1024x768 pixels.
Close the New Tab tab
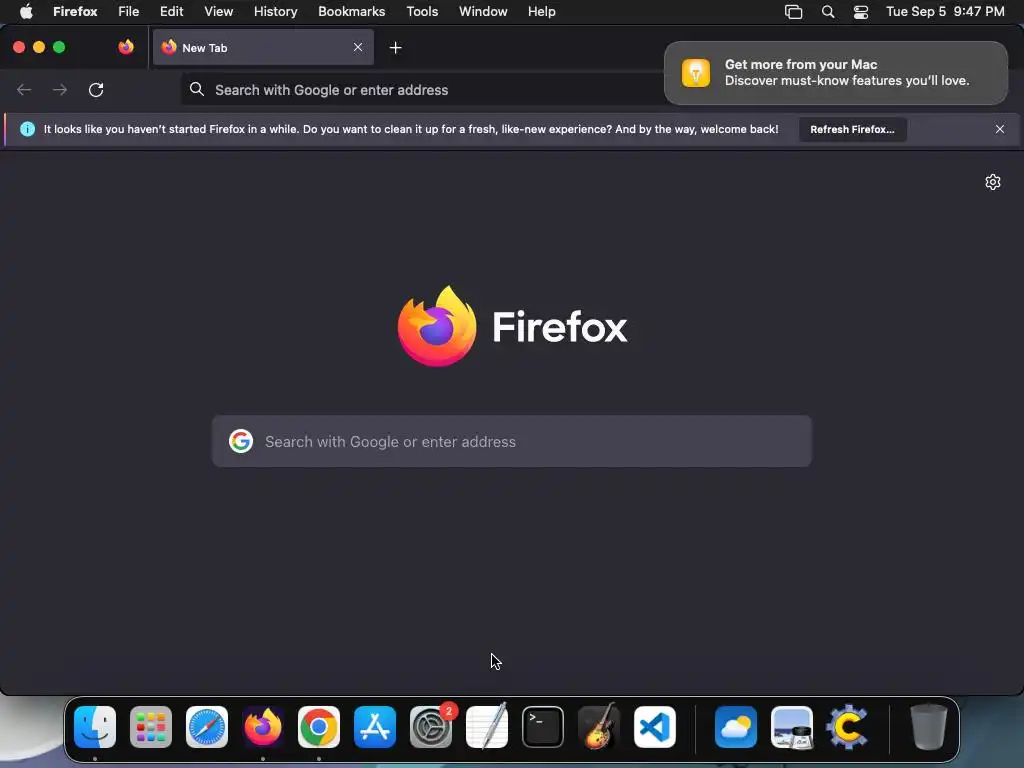click(x=358, y=47)
